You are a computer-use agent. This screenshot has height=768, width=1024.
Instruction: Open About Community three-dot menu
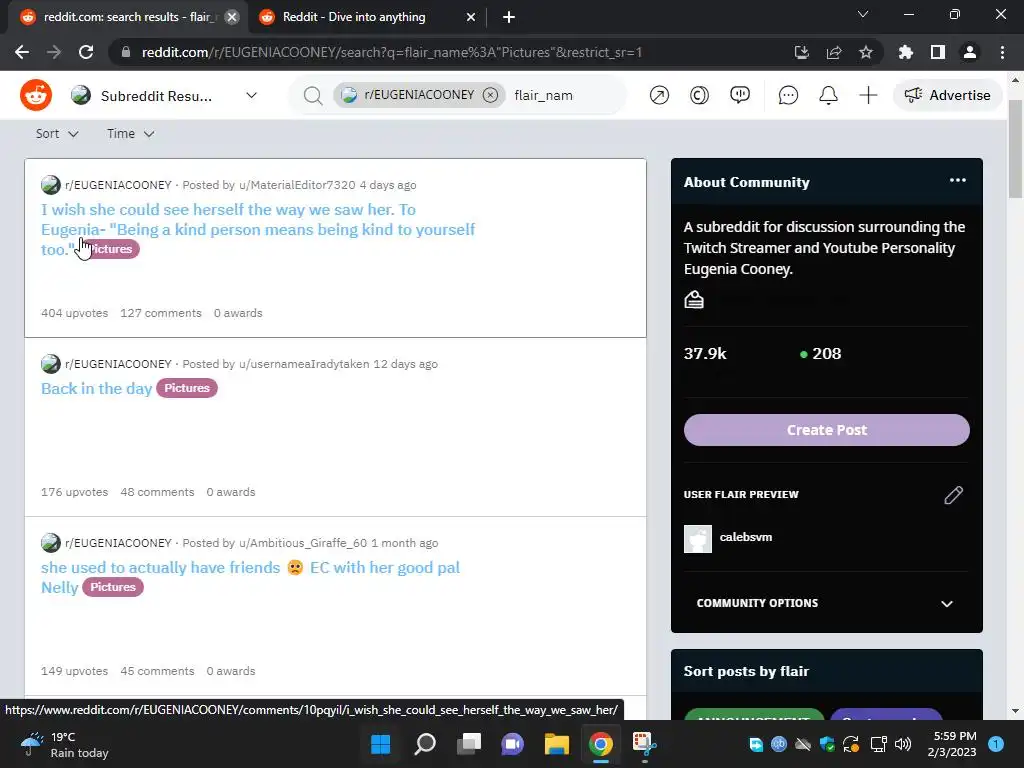(x=957, y=180)
